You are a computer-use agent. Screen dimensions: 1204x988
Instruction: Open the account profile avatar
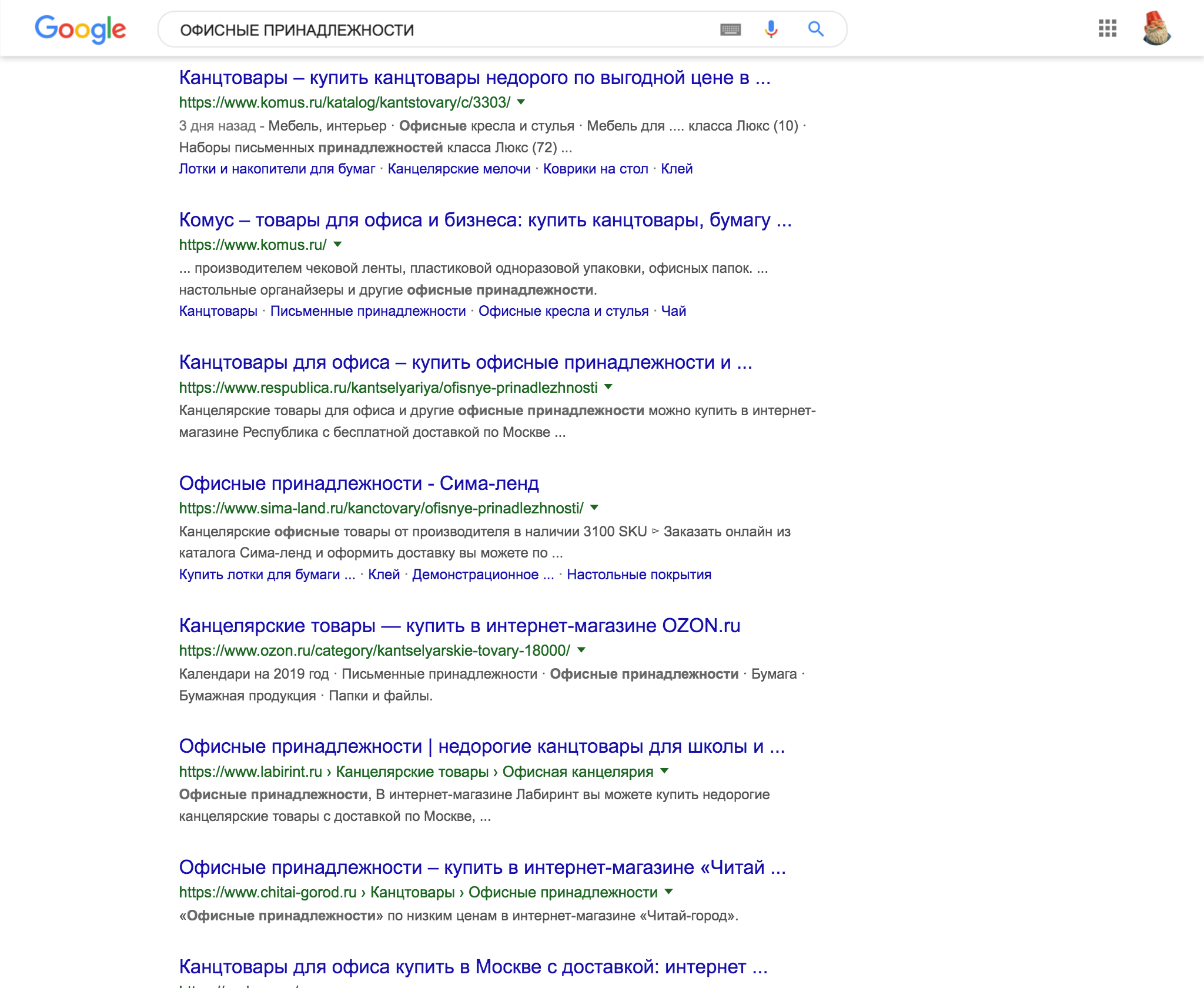click(1156, 28)
